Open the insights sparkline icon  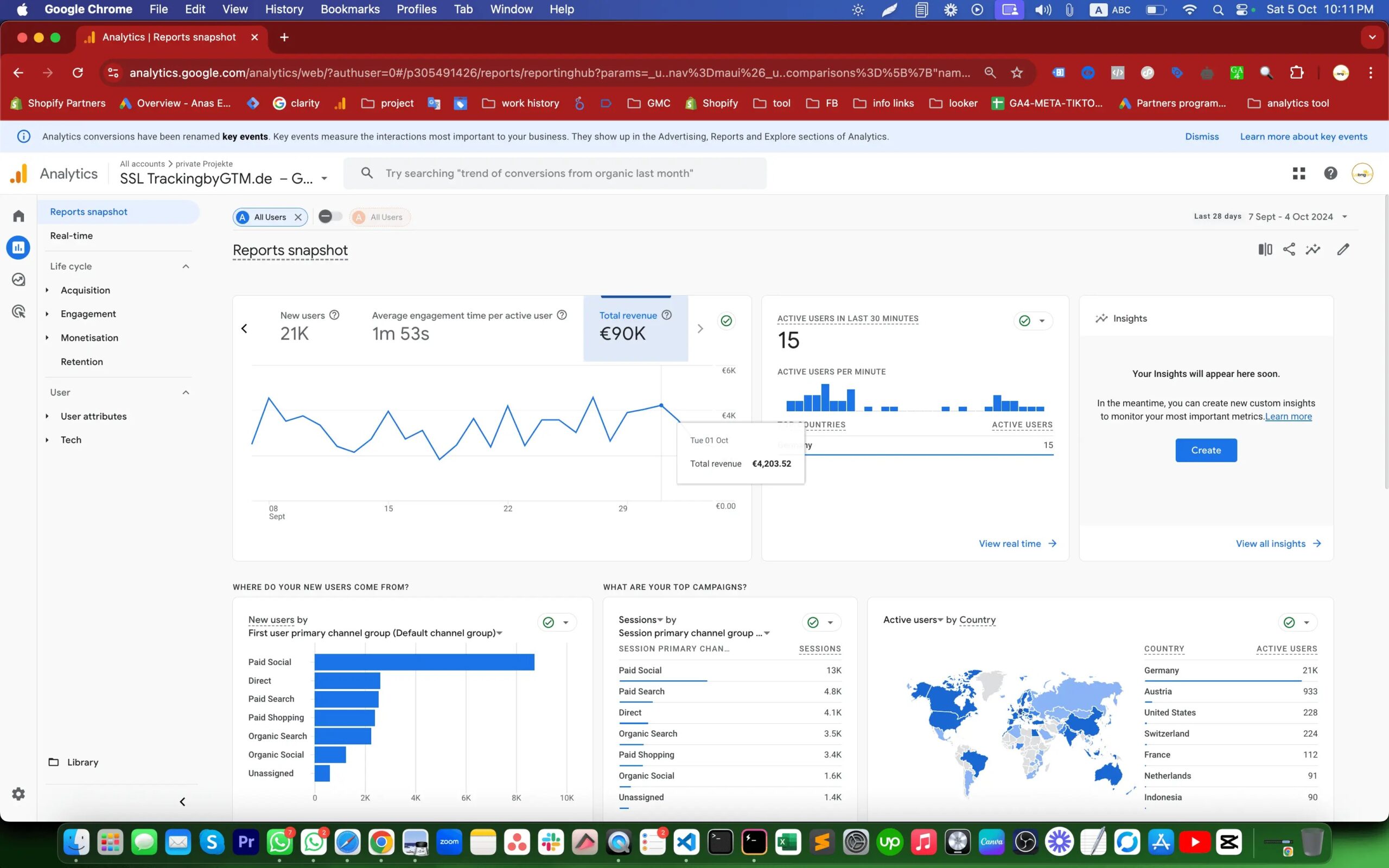[x=1313, y=249]
